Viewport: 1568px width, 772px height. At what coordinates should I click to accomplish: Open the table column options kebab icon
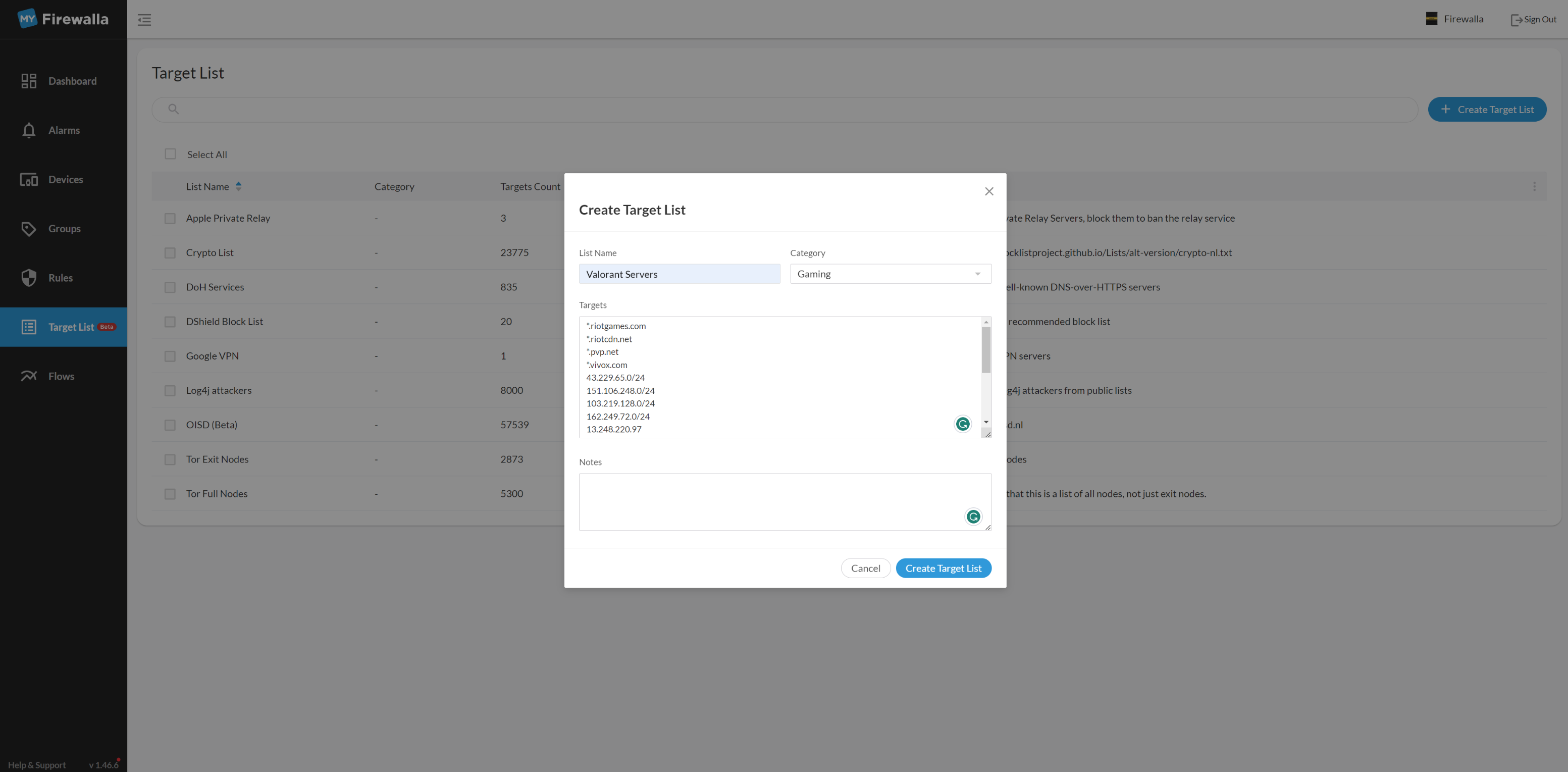[x=1534, y=186]
